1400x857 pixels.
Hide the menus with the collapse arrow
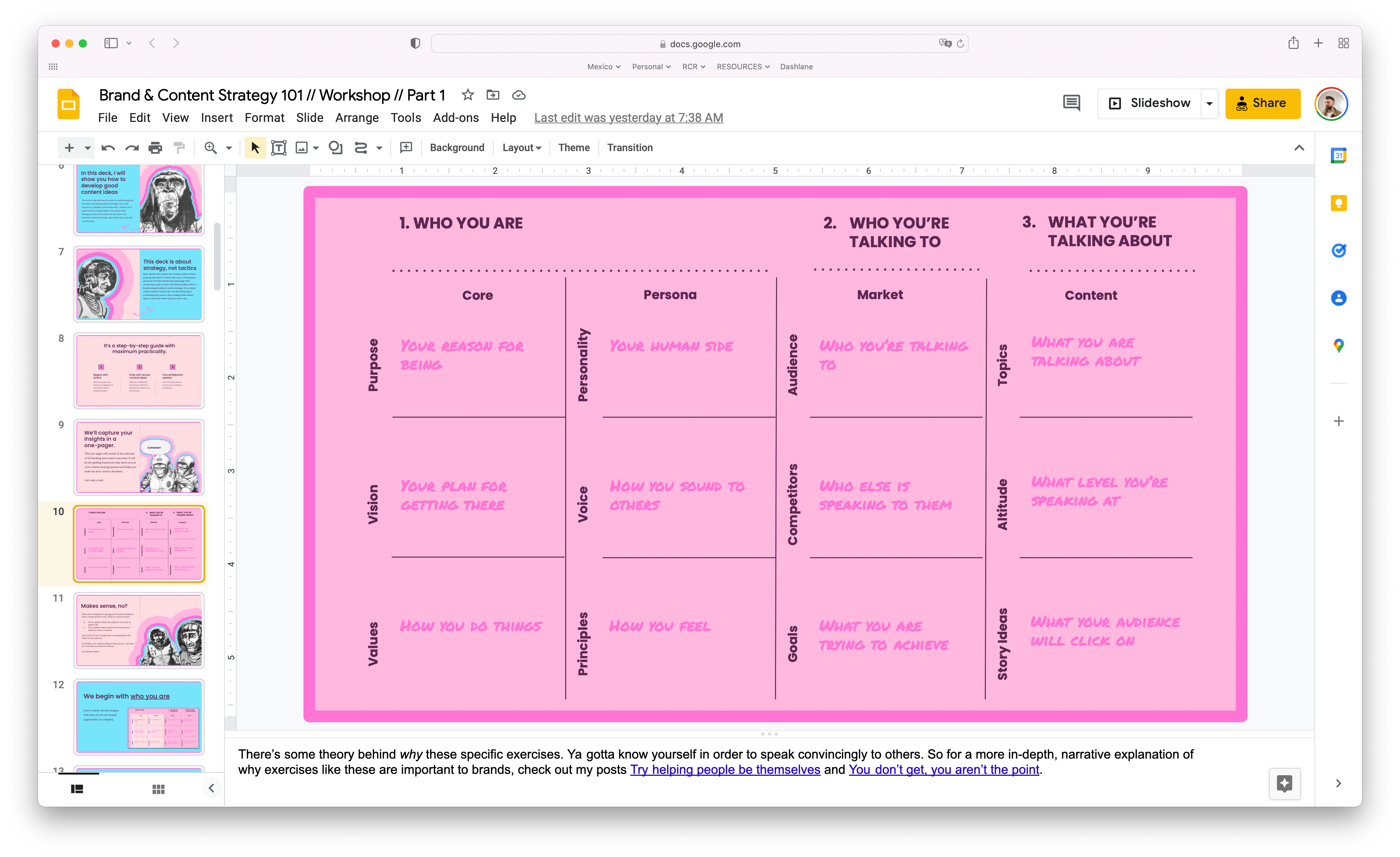pos(1299,148)
